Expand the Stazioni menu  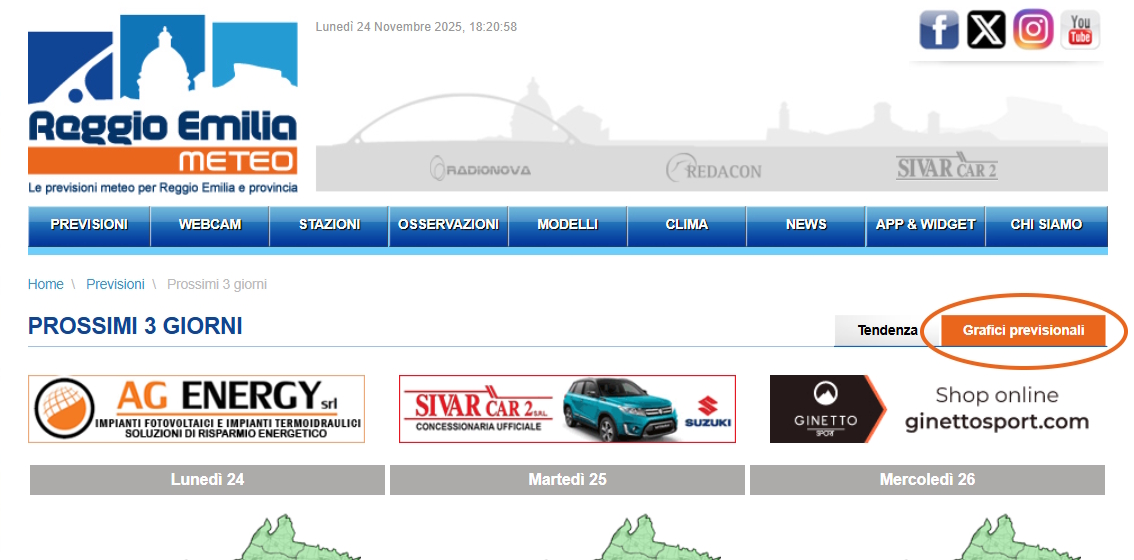(329, 225)
